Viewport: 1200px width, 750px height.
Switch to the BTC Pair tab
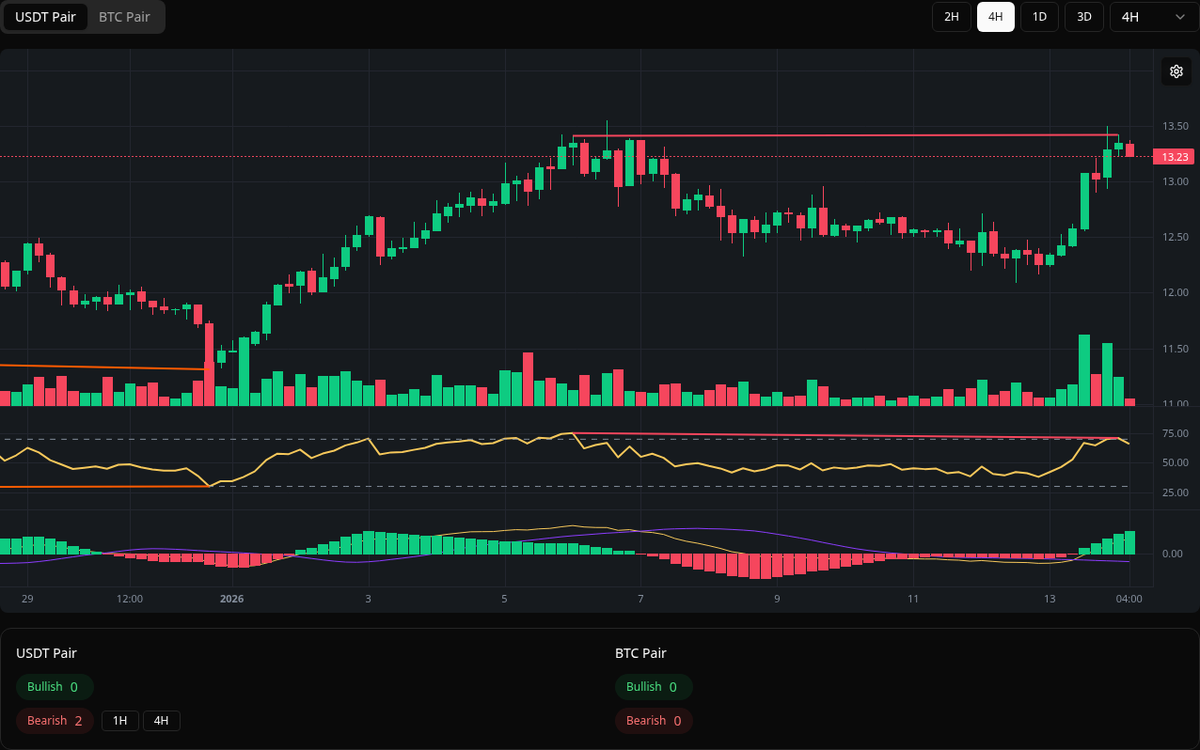[x=123, y=17]
